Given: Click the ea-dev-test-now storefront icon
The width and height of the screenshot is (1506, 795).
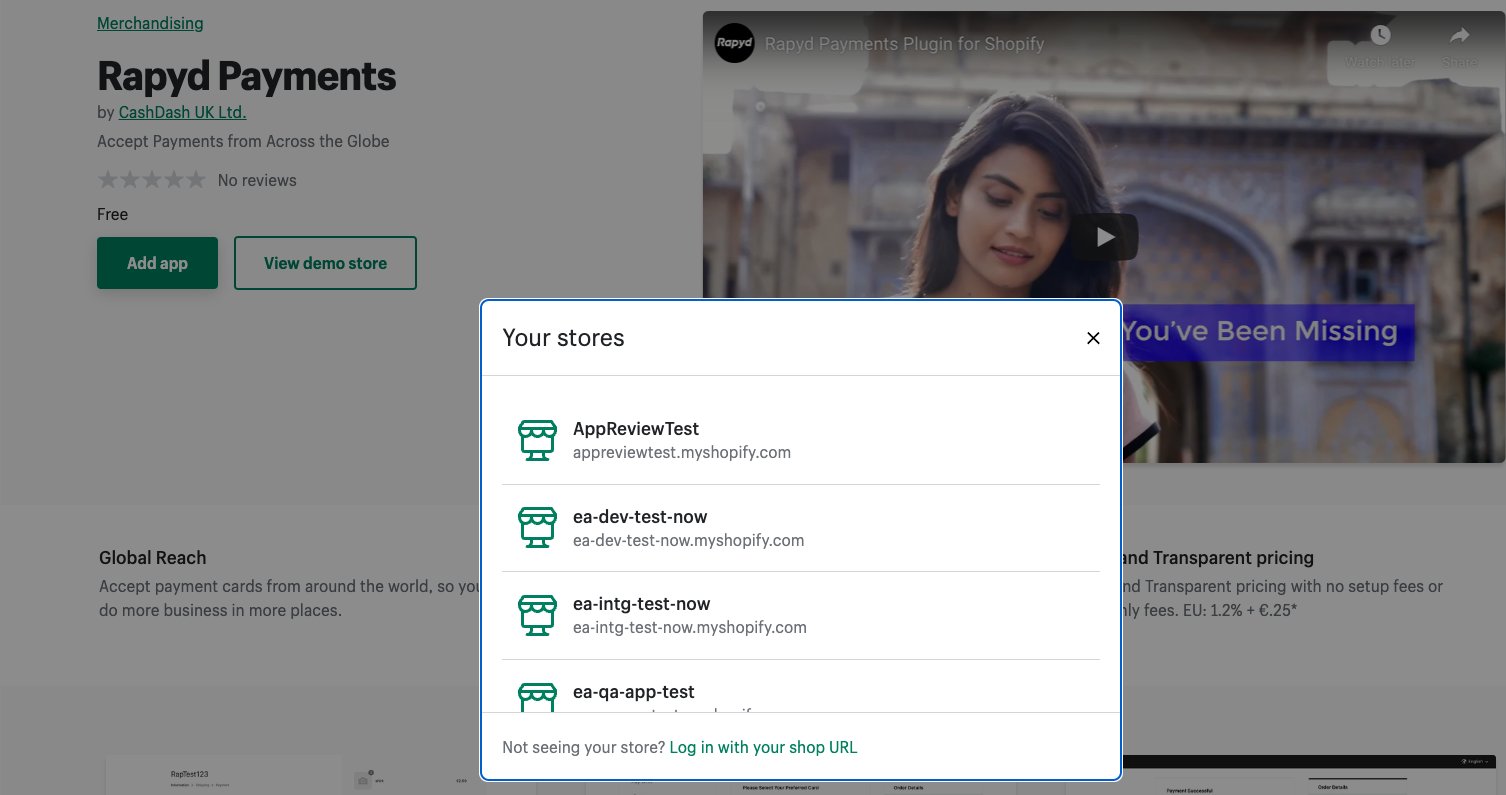Looking at the screenshot, I should (x=537, y=528).
